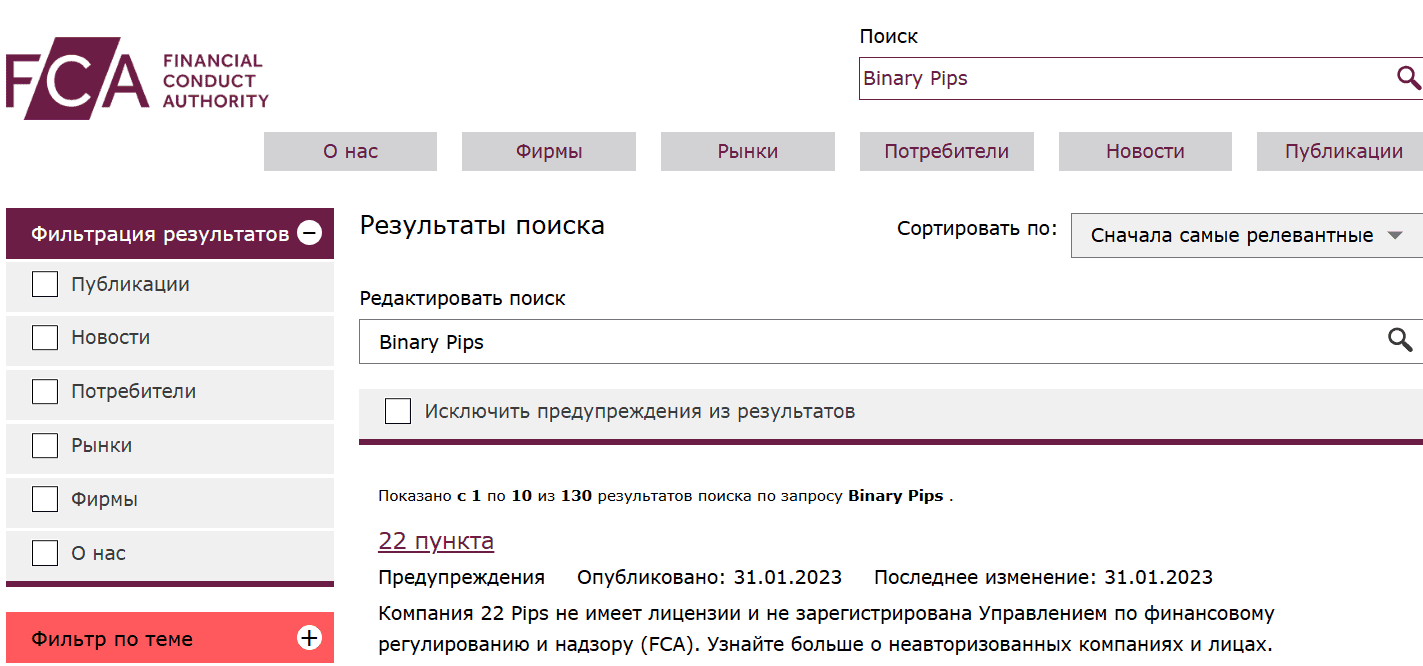Enable 'Исключить предупреждения из результатов'
This screenshot has height=666, width=1423.
click(398, 410)
